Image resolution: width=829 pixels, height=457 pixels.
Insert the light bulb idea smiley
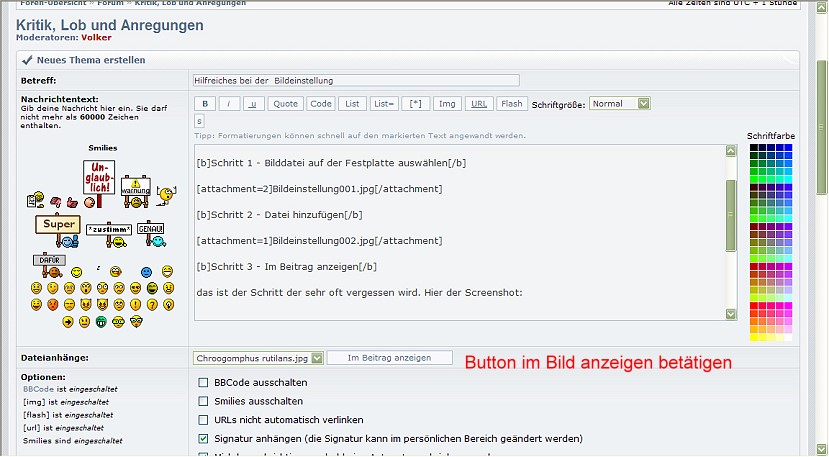pos(169,305)
